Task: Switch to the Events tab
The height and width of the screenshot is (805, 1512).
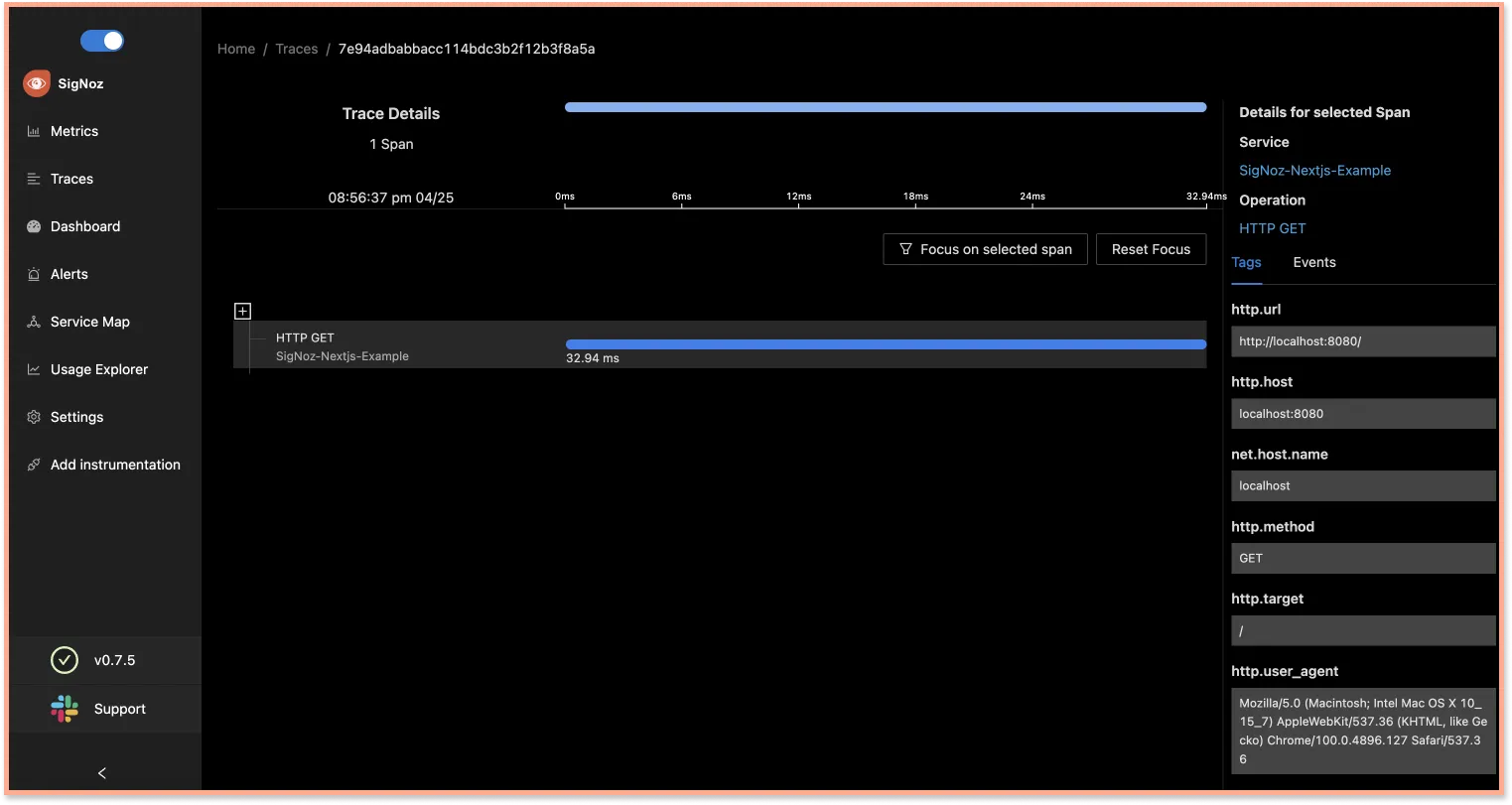Action: 1314,262
